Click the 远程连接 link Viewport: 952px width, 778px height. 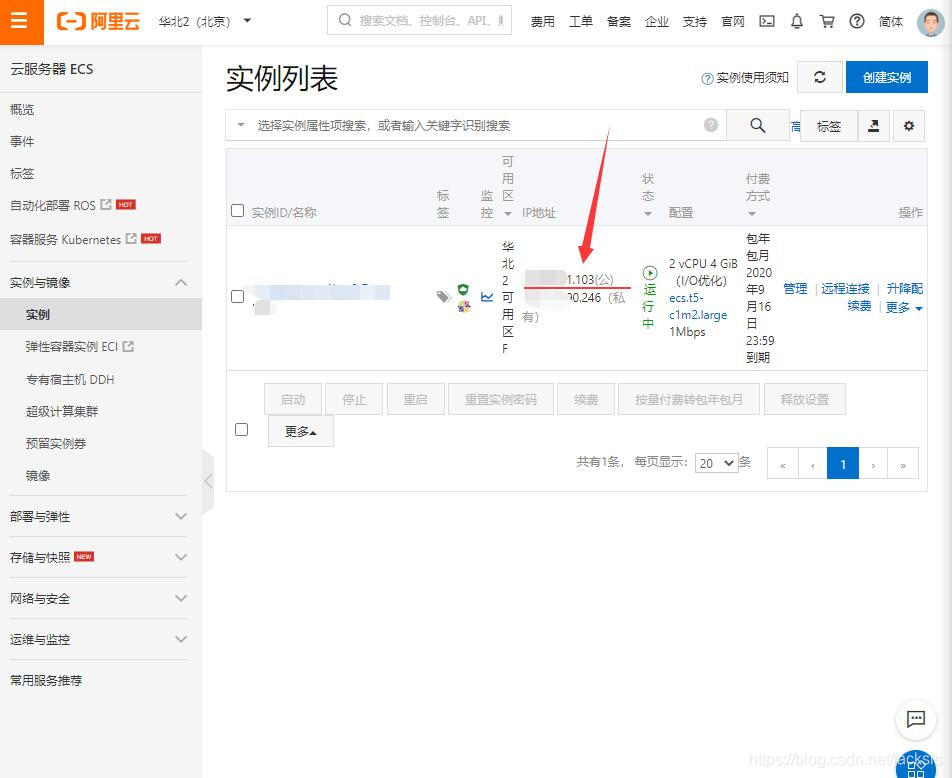pyautogui.click(x=845, y=288)
